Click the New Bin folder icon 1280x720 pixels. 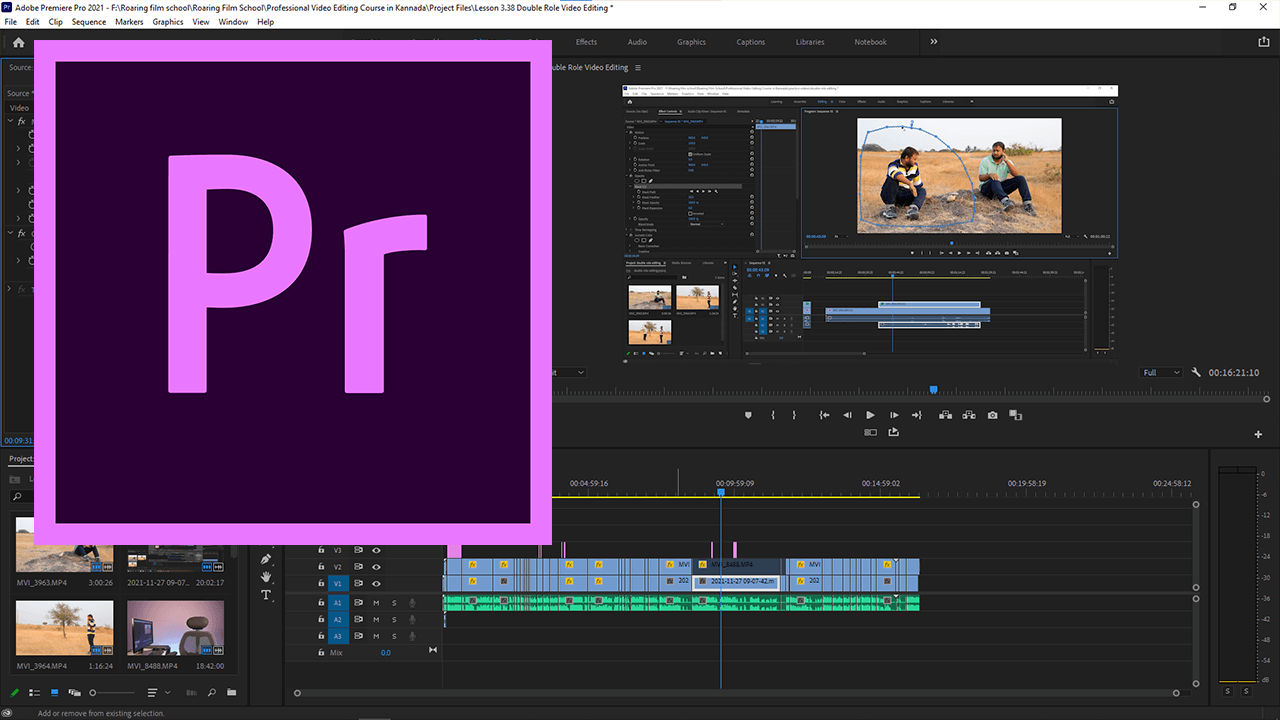pos(232,692)
